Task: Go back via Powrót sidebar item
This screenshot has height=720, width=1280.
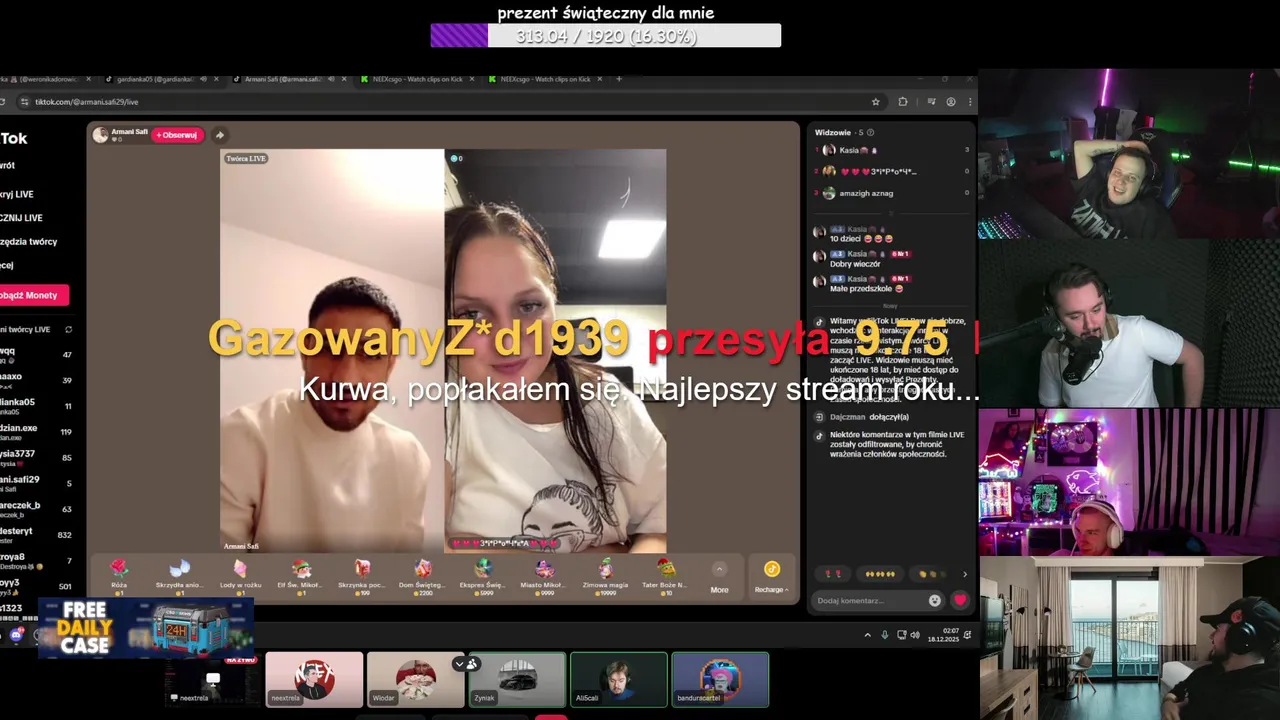Action: (8, 165)
